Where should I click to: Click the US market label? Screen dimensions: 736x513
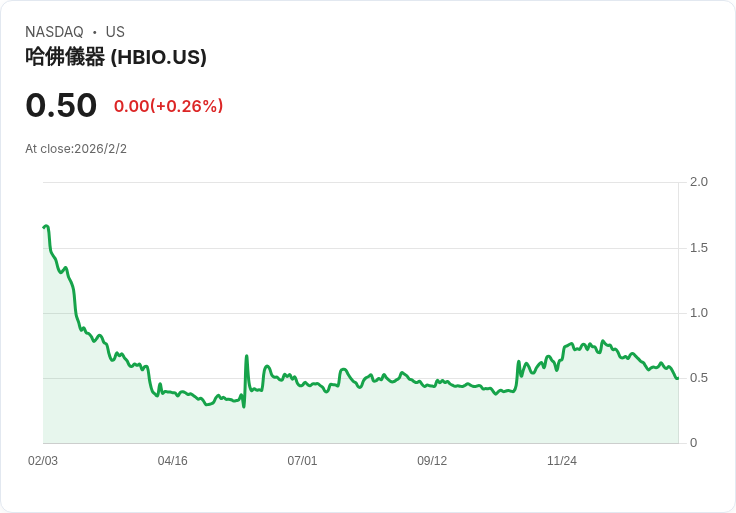(115, 32)
